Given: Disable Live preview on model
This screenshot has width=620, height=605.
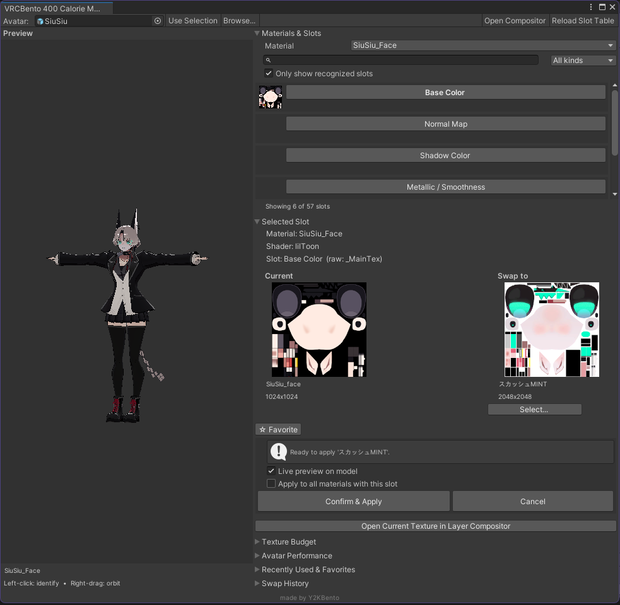Looking at the screenshot, I should [x=271, y=471].
